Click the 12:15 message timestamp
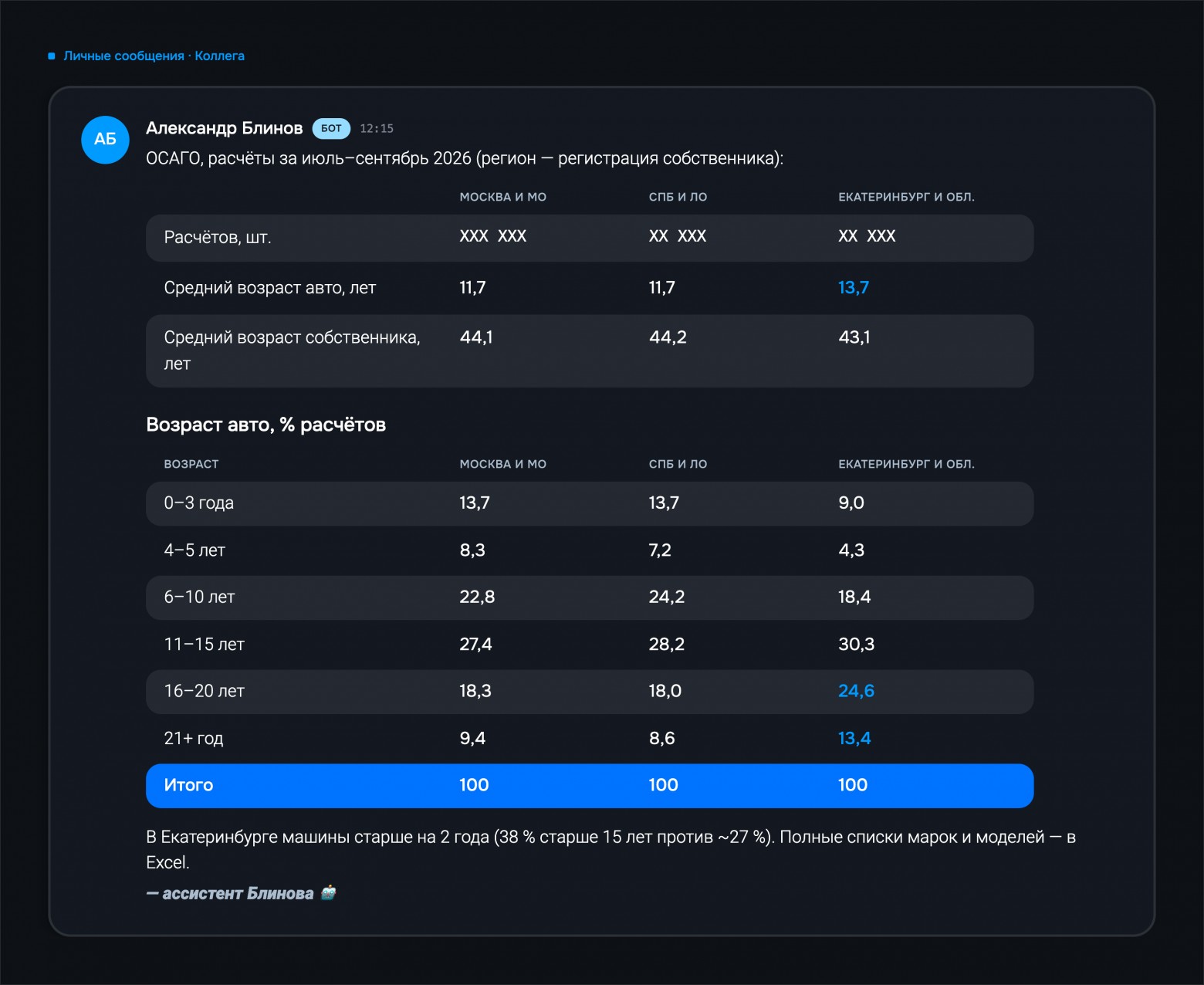Viewport: 1204px width, 985px height. (x=377, y=129)
